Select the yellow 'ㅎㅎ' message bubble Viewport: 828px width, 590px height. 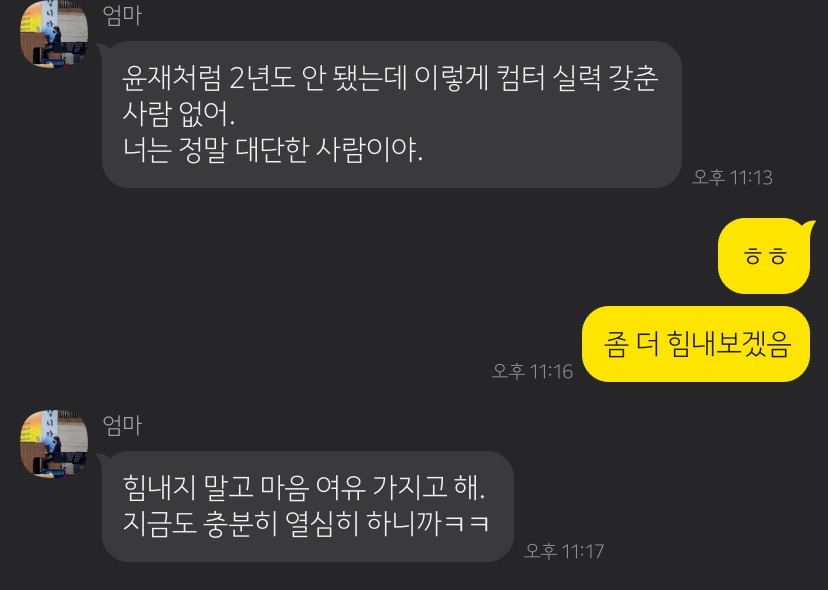[x=765, y=256]
